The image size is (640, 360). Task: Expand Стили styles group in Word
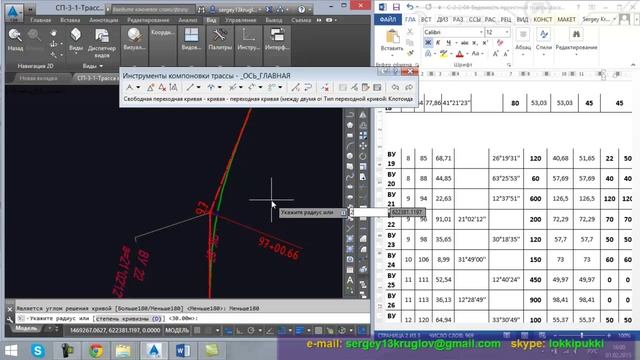click(544, 43)
